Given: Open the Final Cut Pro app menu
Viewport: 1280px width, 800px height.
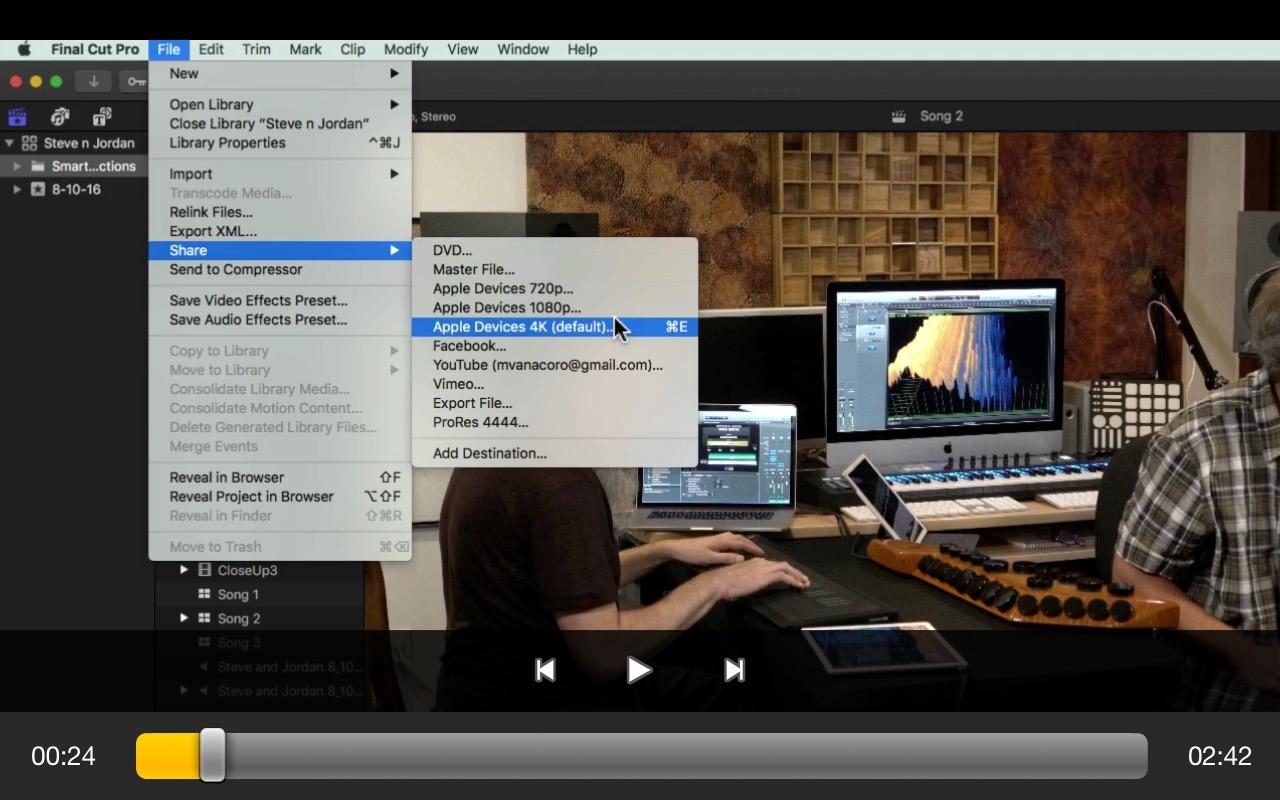Looking at the screenshot, I should 95,49.
